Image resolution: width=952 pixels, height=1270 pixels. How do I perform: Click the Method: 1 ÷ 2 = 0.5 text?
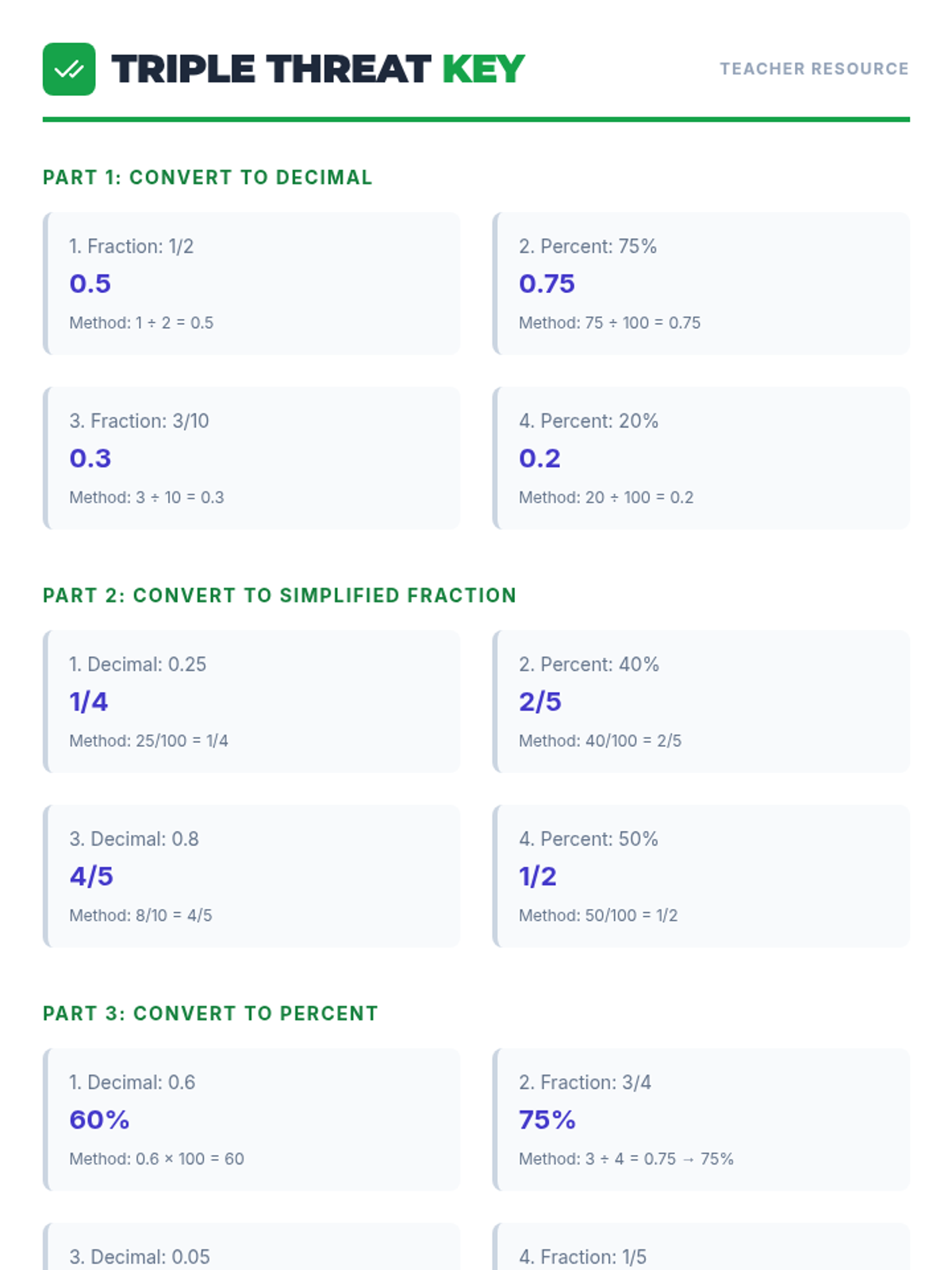coord(141,323)
